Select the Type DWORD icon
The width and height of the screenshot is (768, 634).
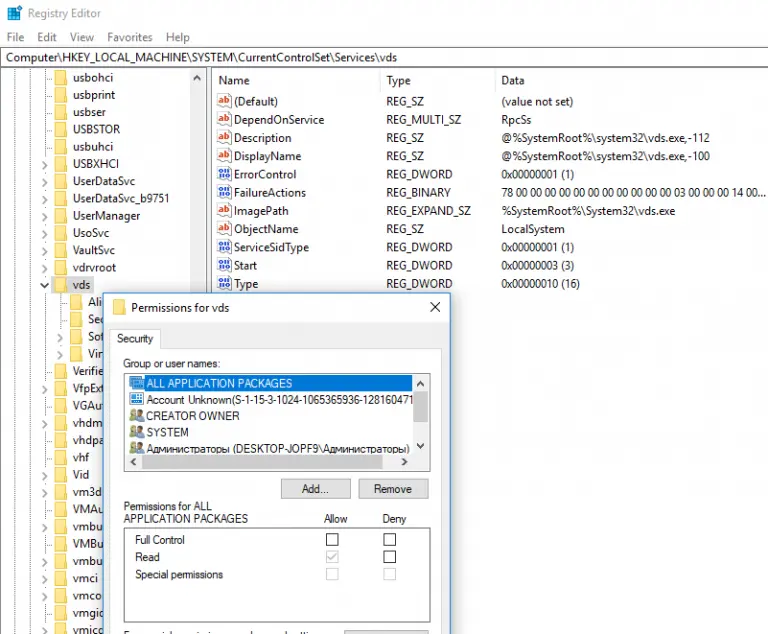click(x=224, y=283)
